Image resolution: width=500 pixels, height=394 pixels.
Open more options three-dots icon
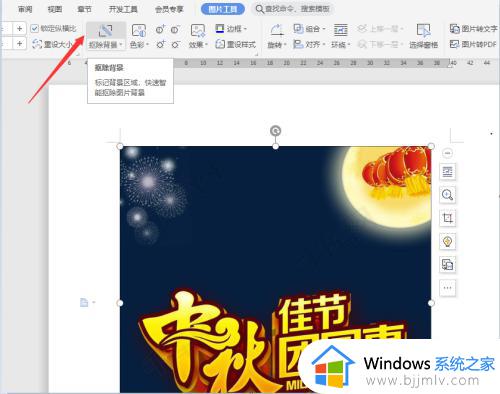click(447, 288)
